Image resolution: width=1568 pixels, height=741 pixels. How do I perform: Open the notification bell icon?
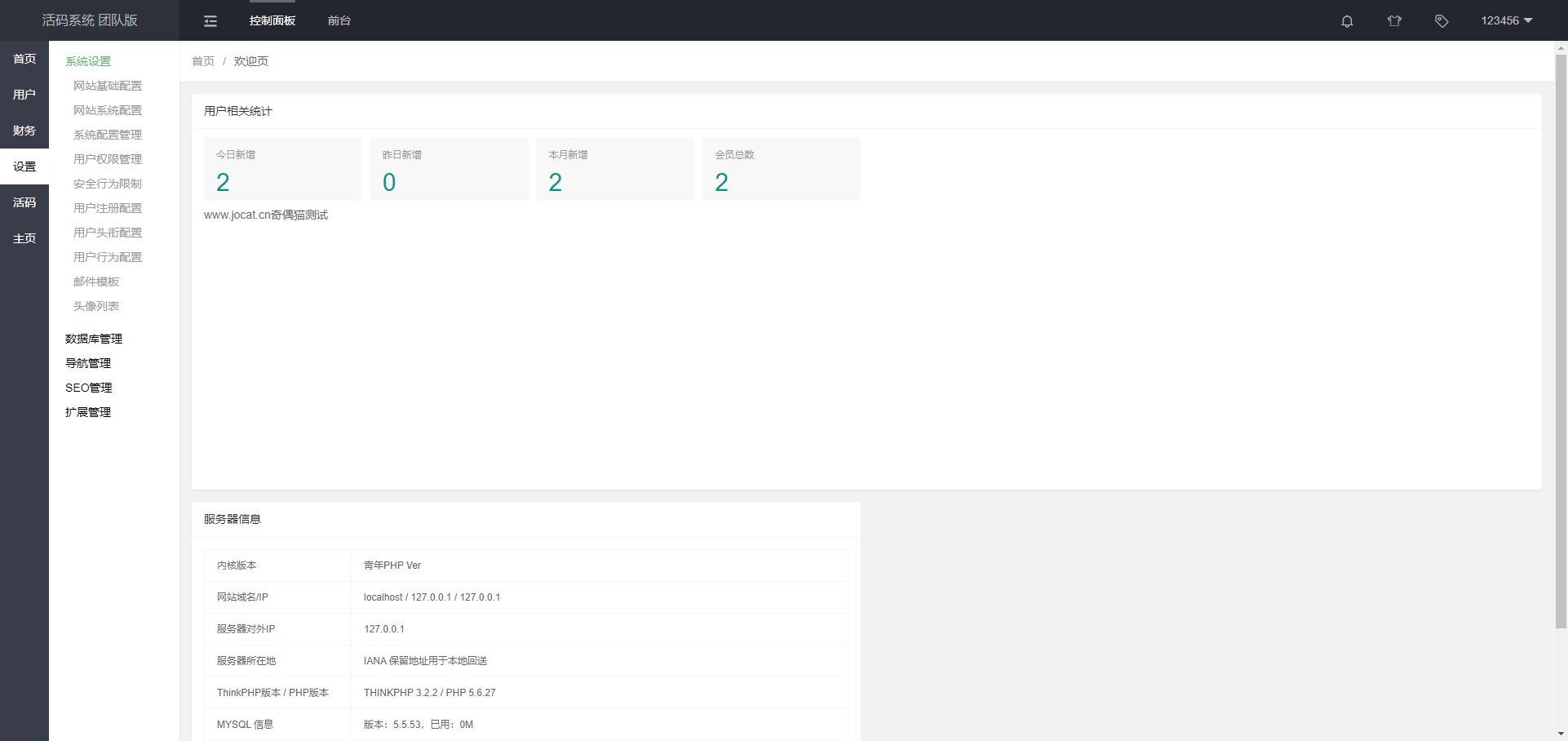(x=1347, y=21)
